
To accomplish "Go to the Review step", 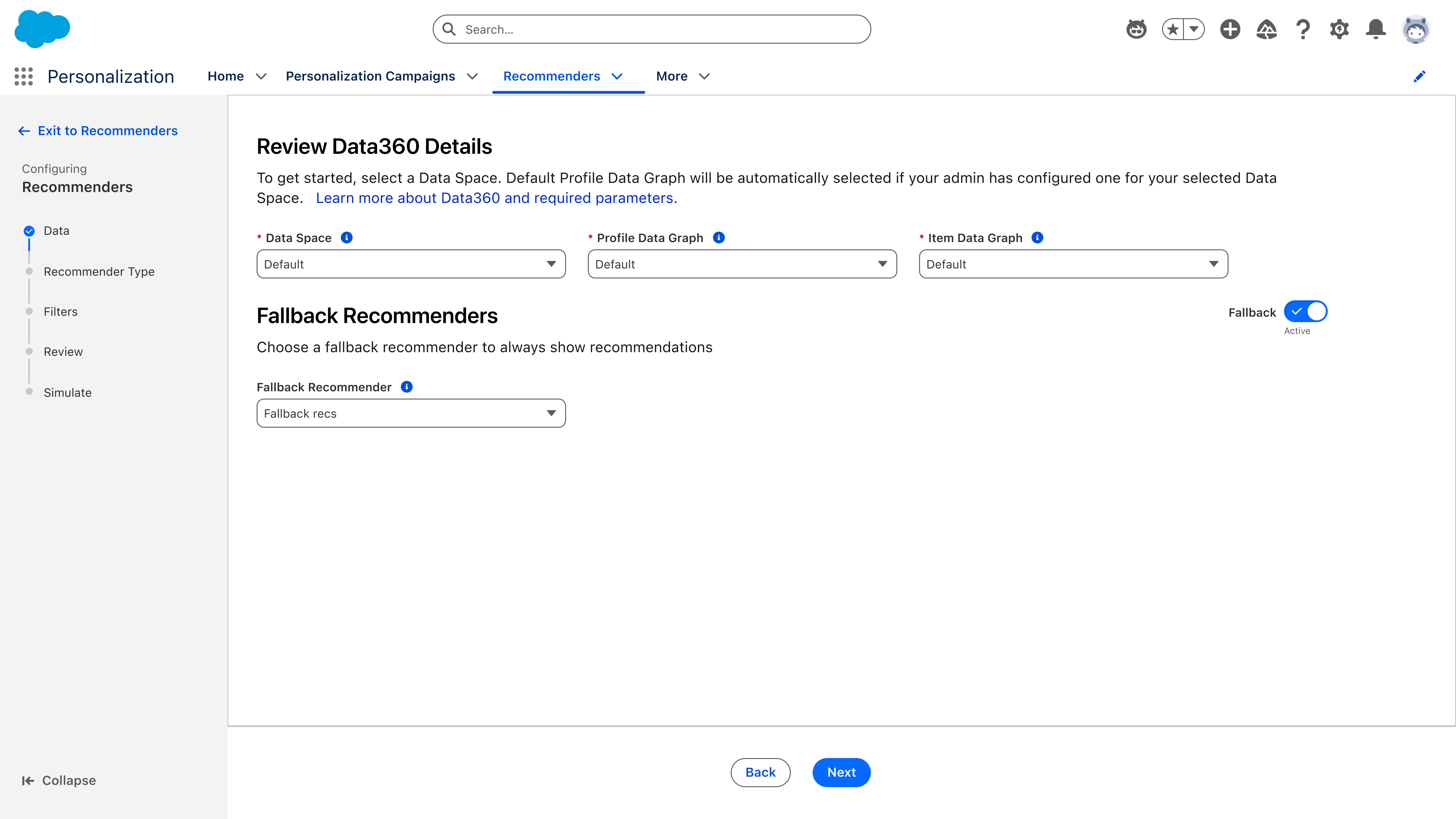I will (x=63, y=352).
